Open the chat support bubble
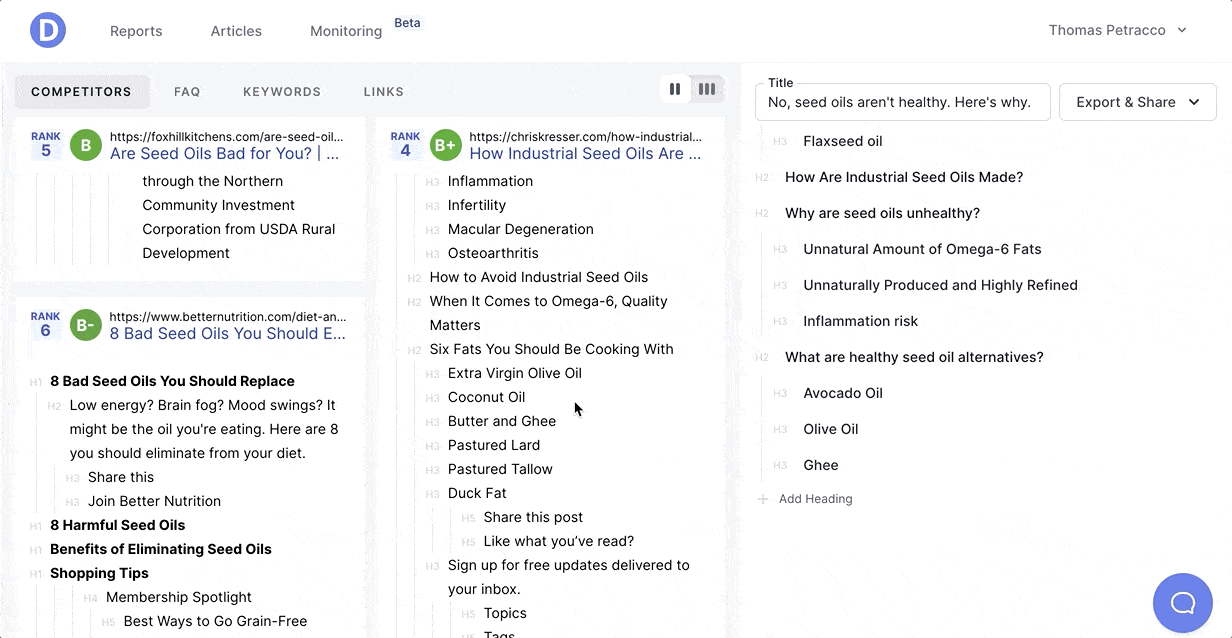 click(1182, 602)
